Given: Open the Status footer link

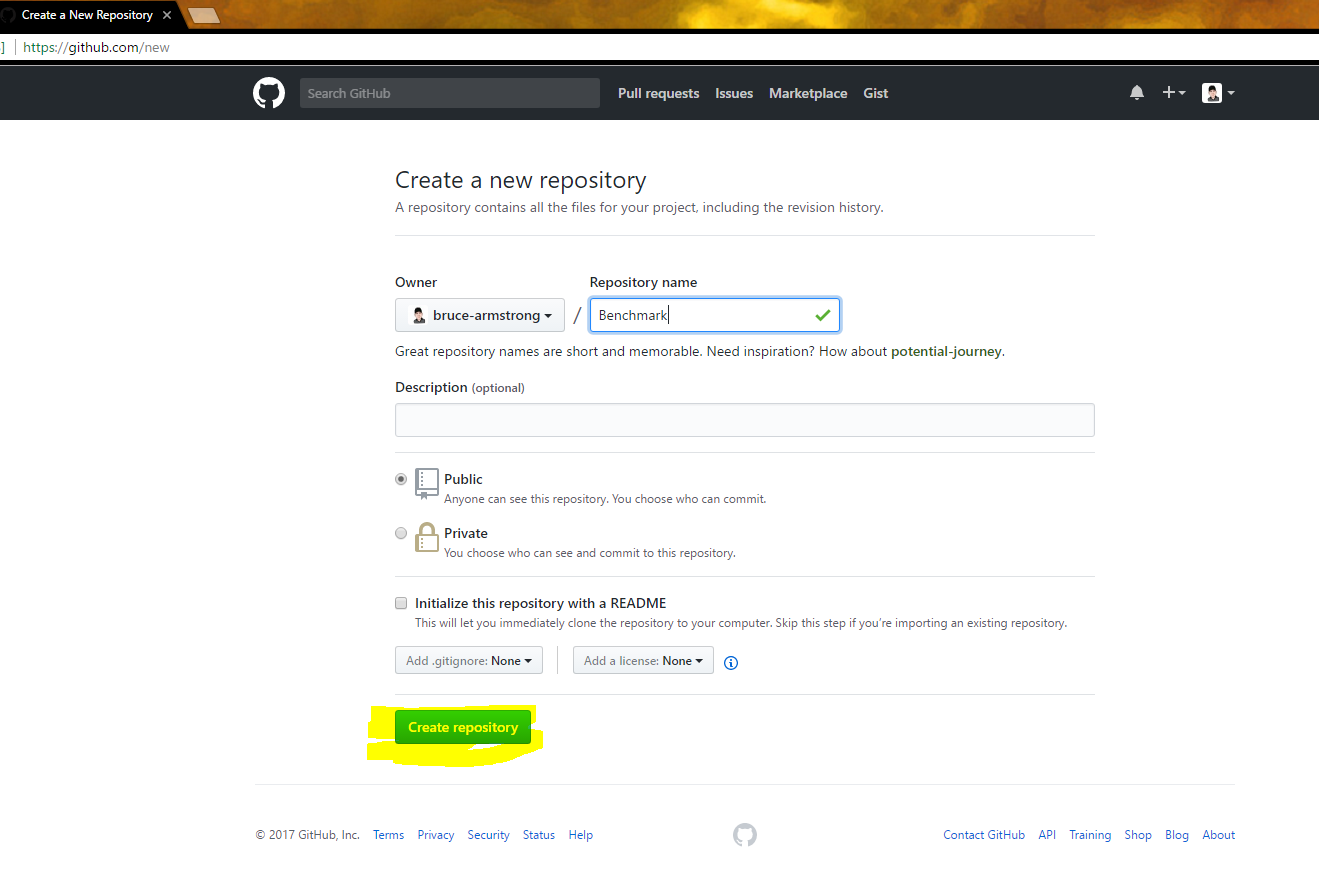Looking at the screenshot, I should pyautogui.click(x=539, y=835).
